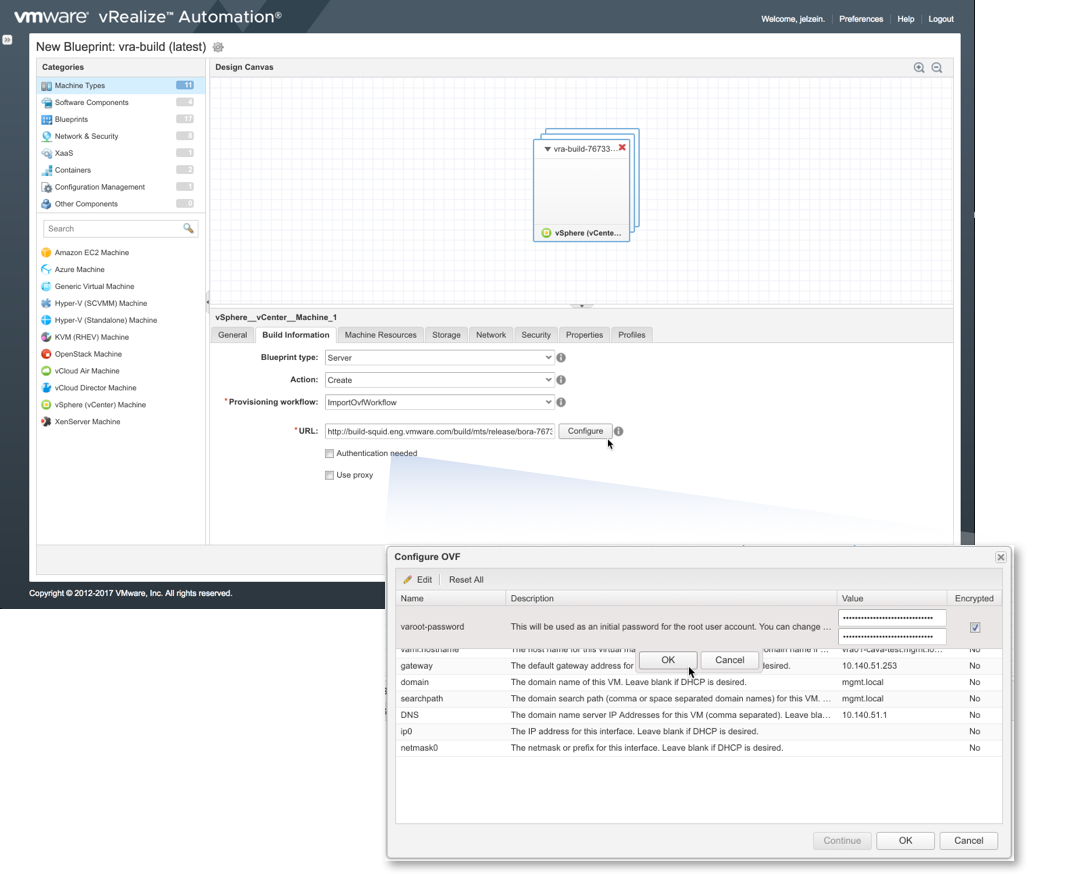Show info for Blueprint type
1068x874 pixels.
click(561, 358)
